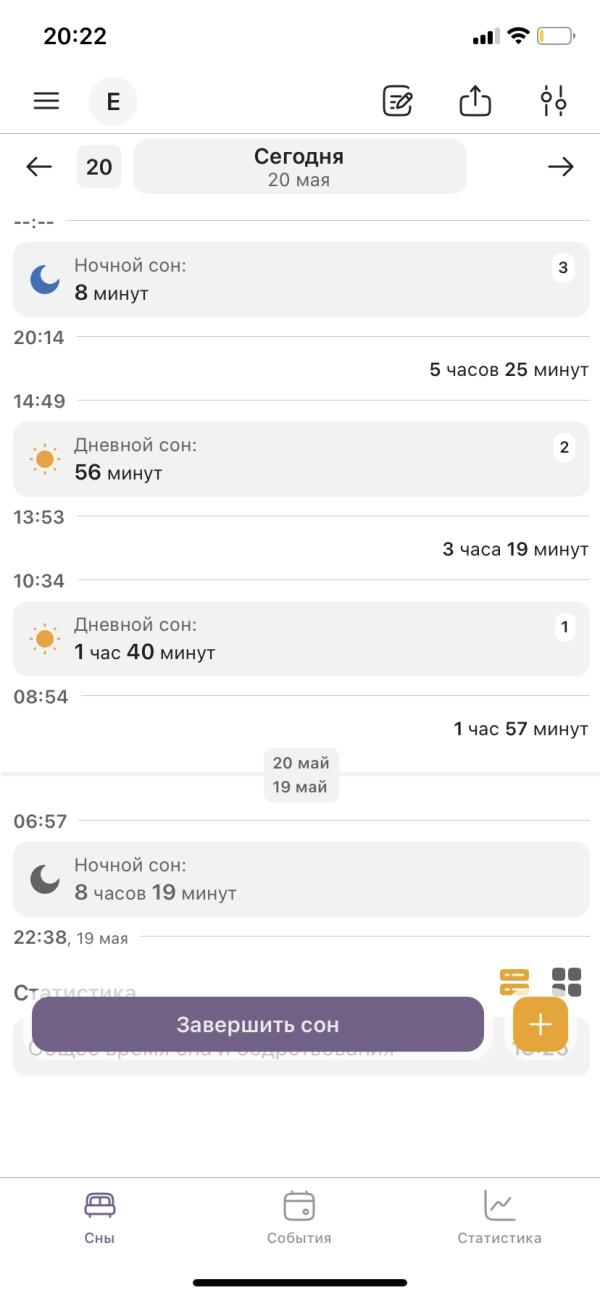
Task: Switch to grid view toggle
Action: pyautogui.click(x=566, y=982)
